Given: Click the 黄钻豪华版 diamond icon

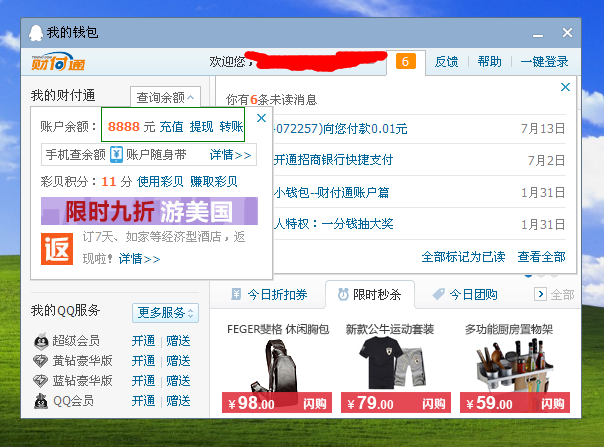Looking at the screenshot, I should (40, 361).
